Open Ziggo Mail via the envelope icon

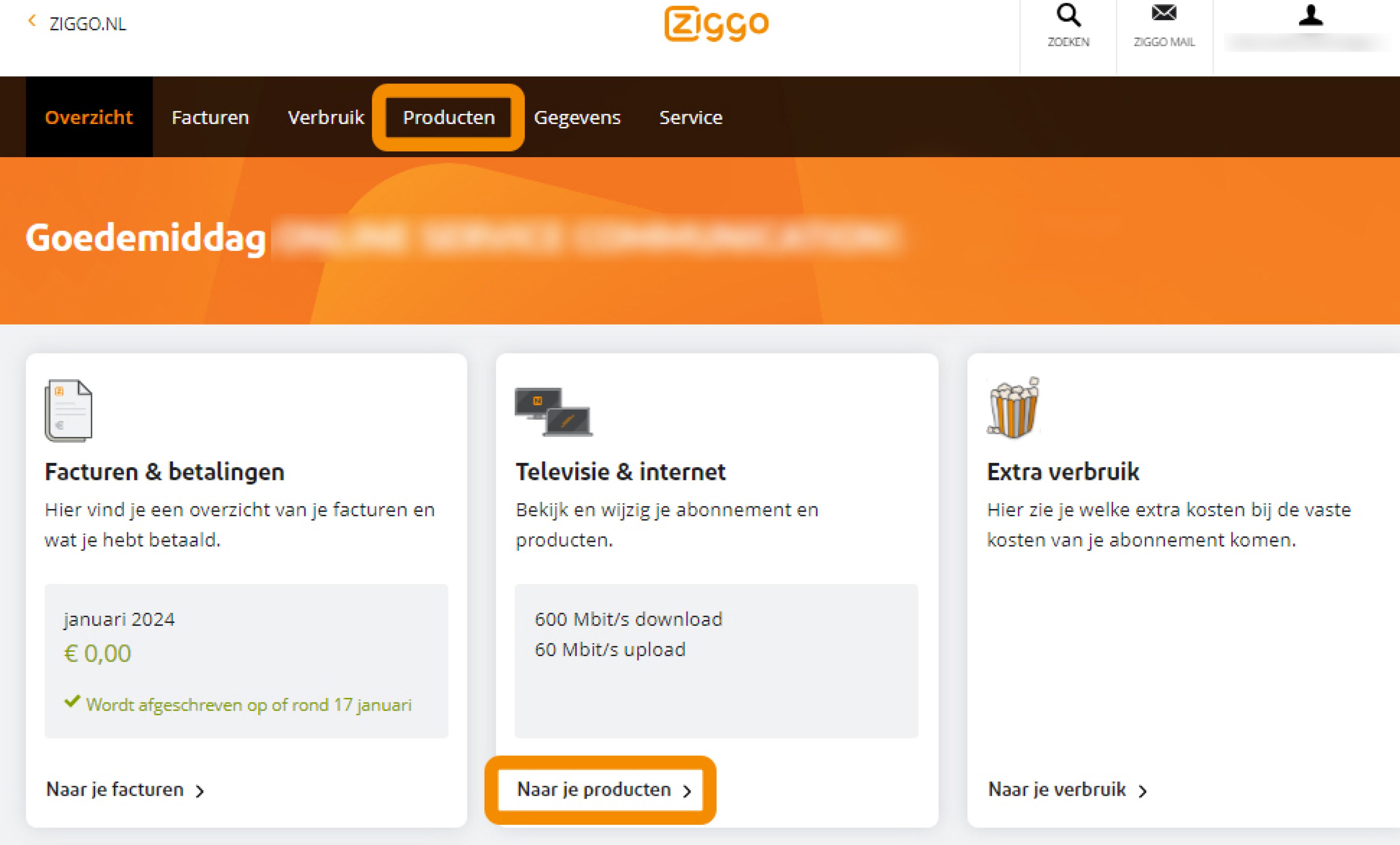coord(1164,14)
